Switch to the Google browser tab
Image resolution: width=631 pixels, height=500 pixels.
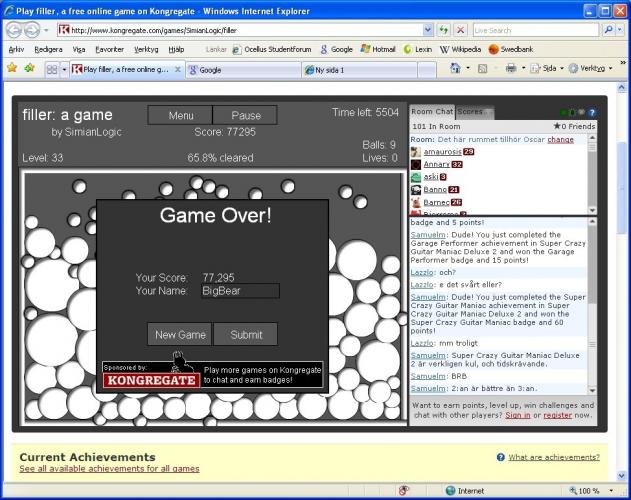[x=240, y=70]
